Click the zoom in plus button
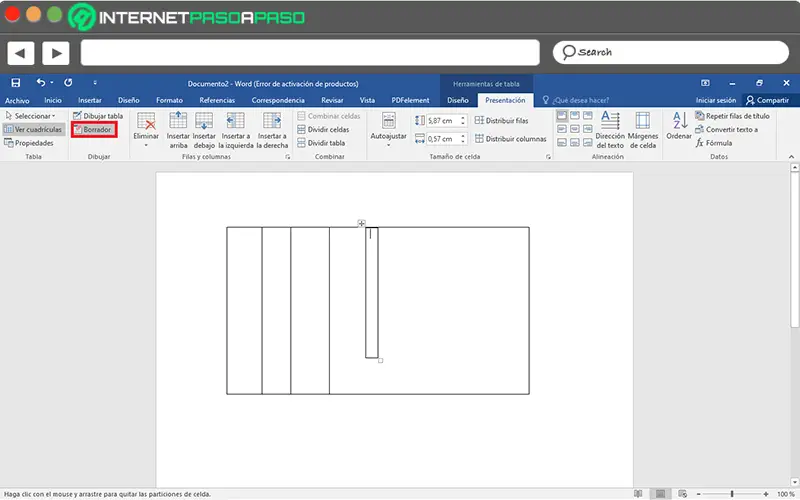The width and height of the screenshot is (800, 500). (766, 494)
